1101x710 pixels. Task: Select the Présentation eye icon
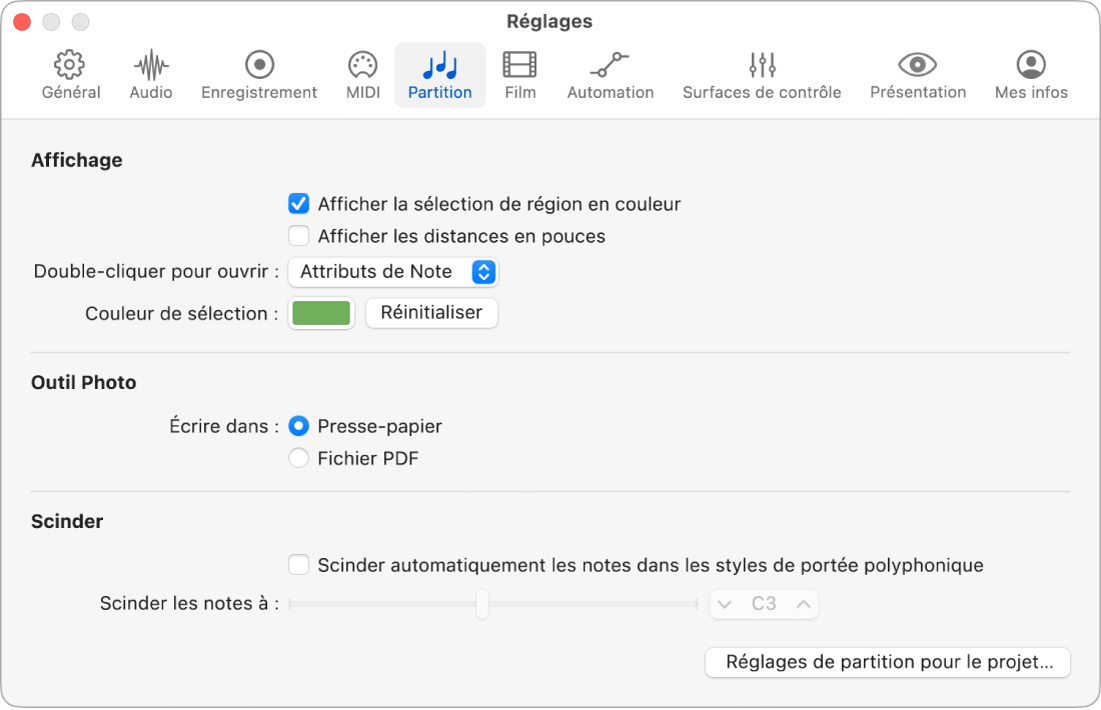click(917, 66)
